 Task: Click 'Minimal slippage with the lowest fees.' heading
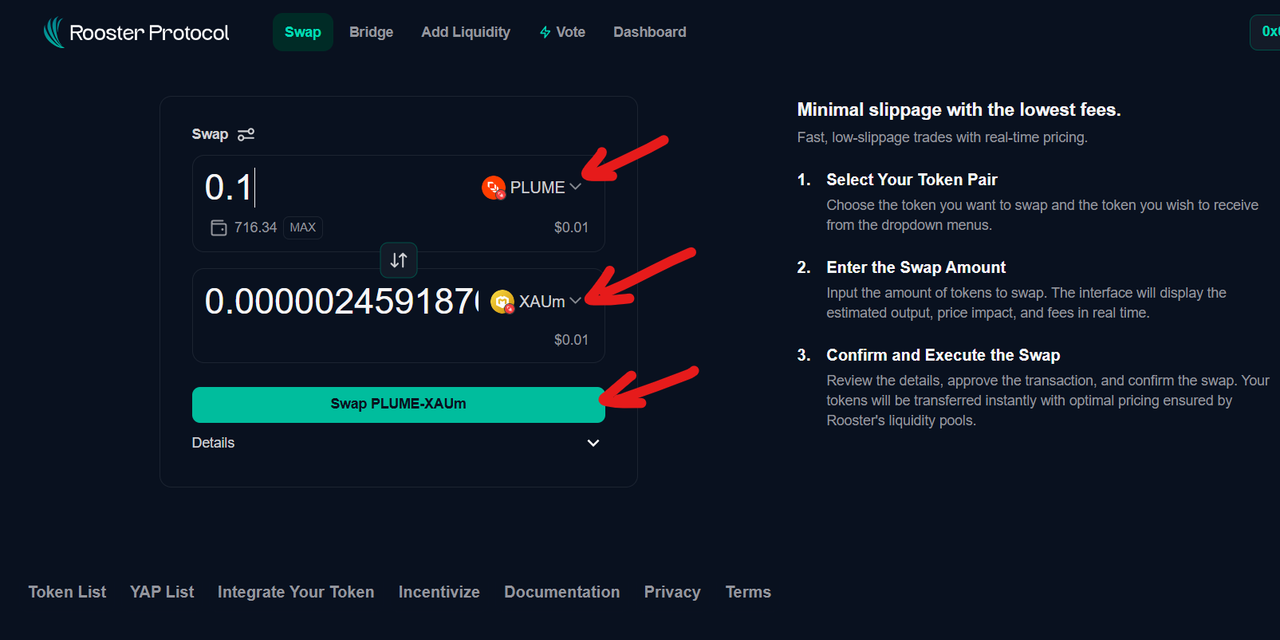[959, 110]
